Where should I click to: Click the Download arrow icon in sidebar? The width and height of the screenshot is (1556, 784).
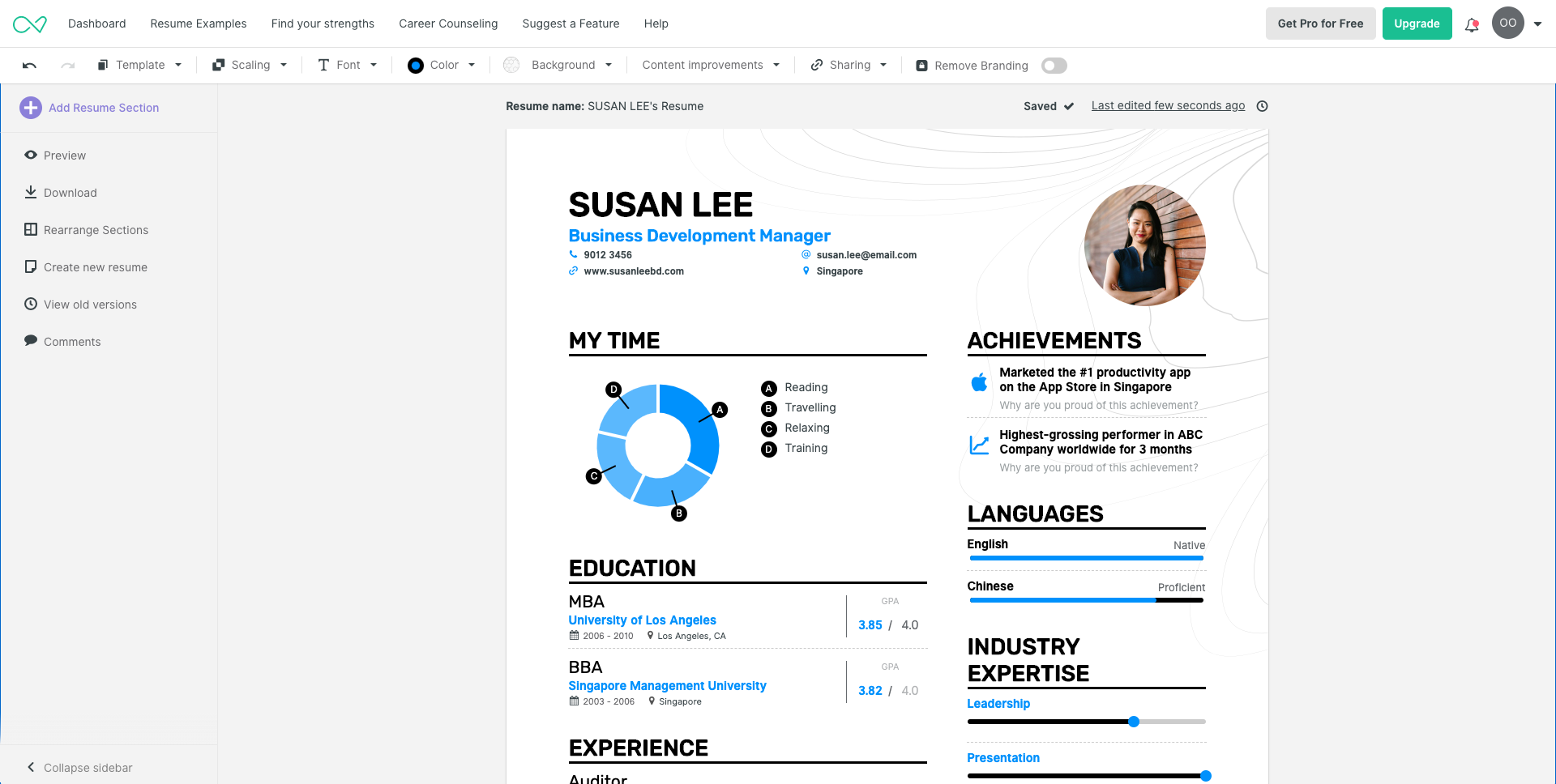coord(31,193)
